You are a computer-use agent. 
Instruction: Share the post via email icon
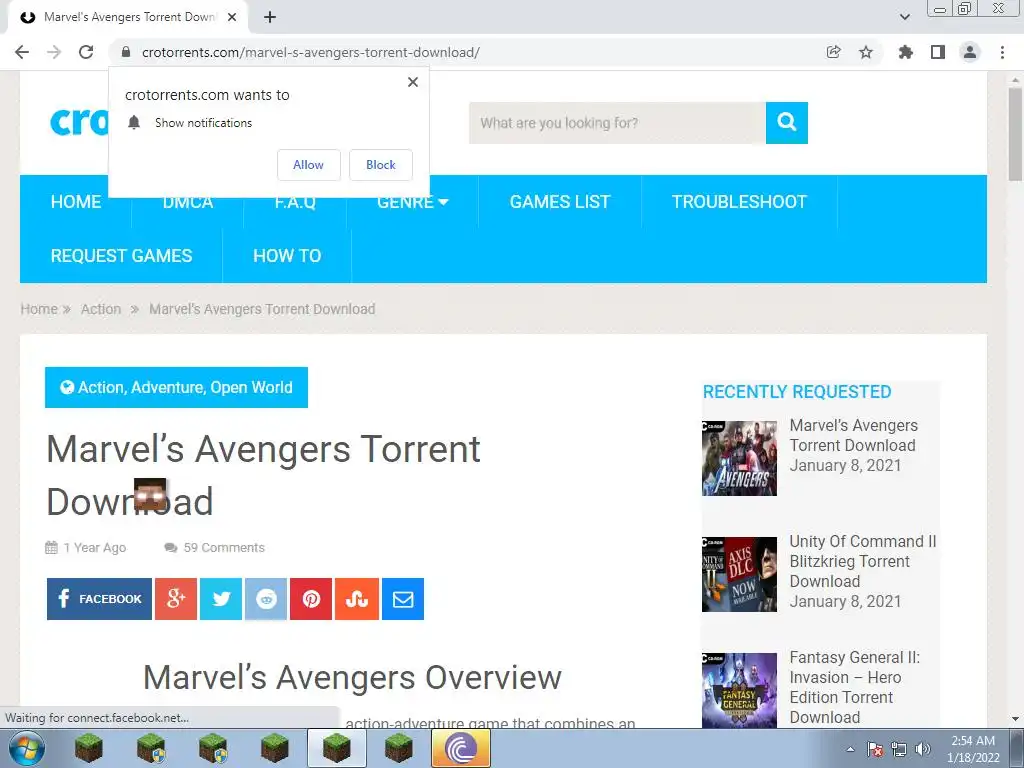click(403, 599)
